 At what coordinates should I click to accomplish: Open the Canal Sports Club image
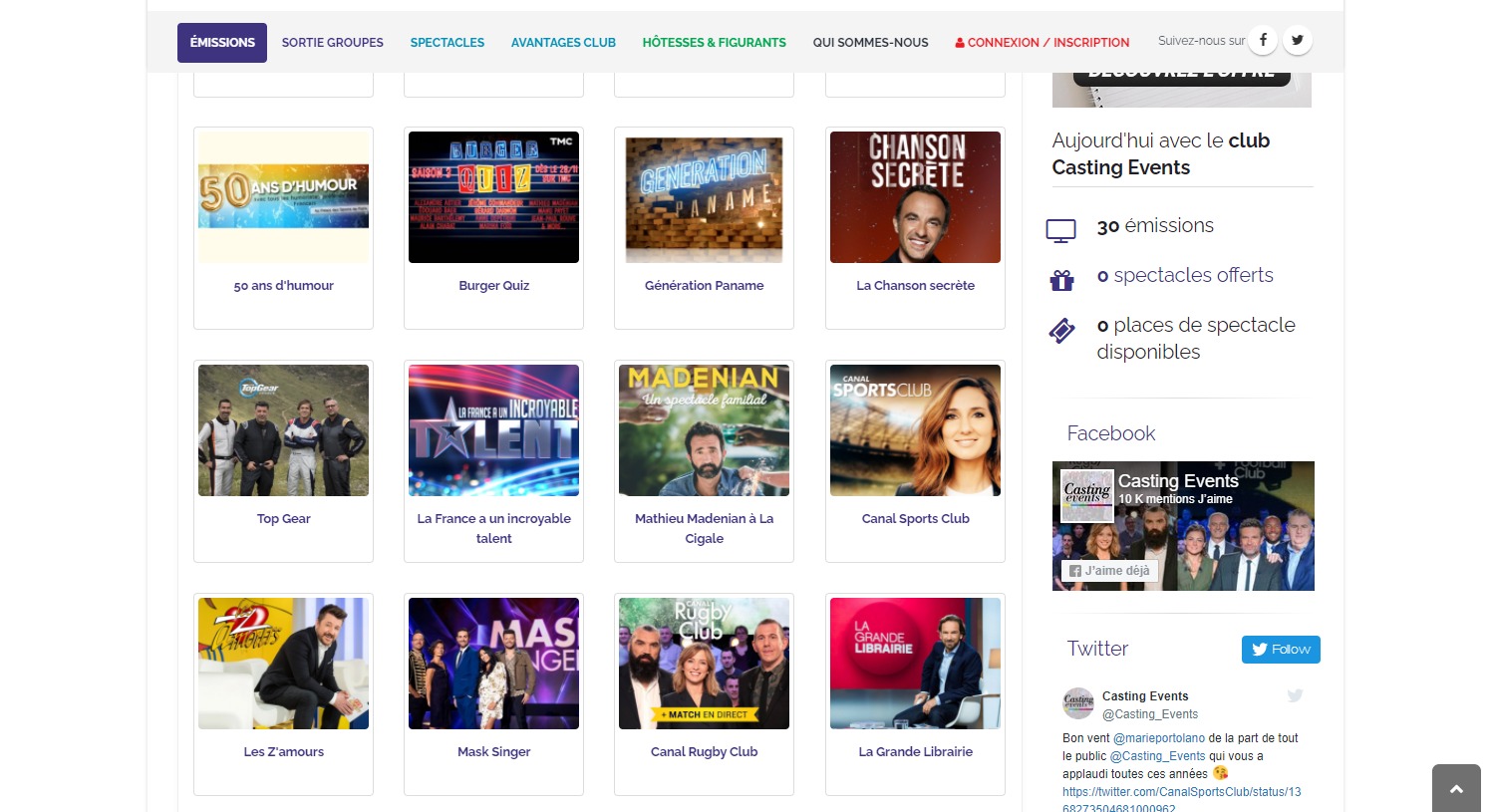click(915, 430)
